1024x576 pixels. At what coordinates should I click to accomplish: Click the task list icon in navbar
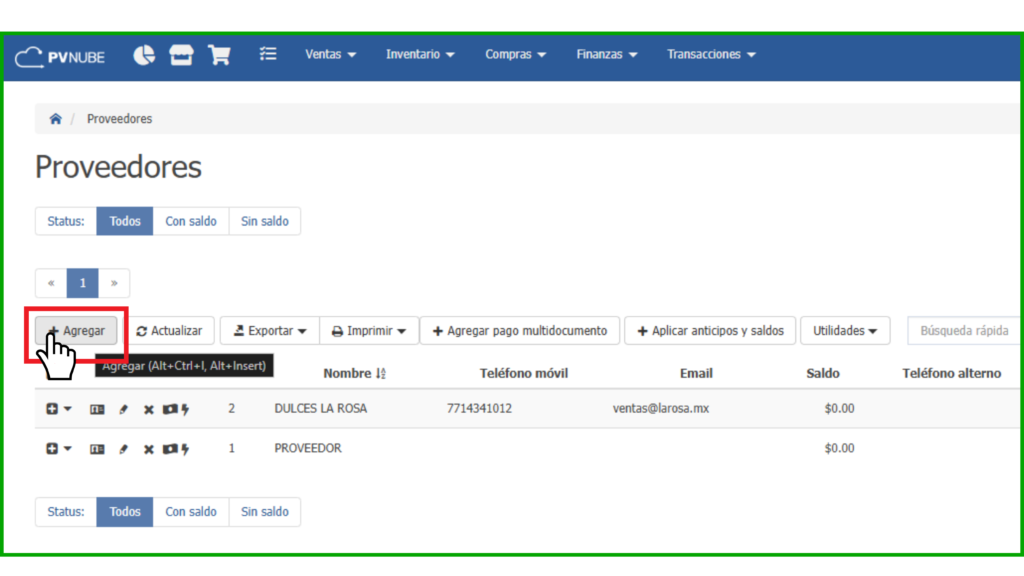[x=267, y=55]
